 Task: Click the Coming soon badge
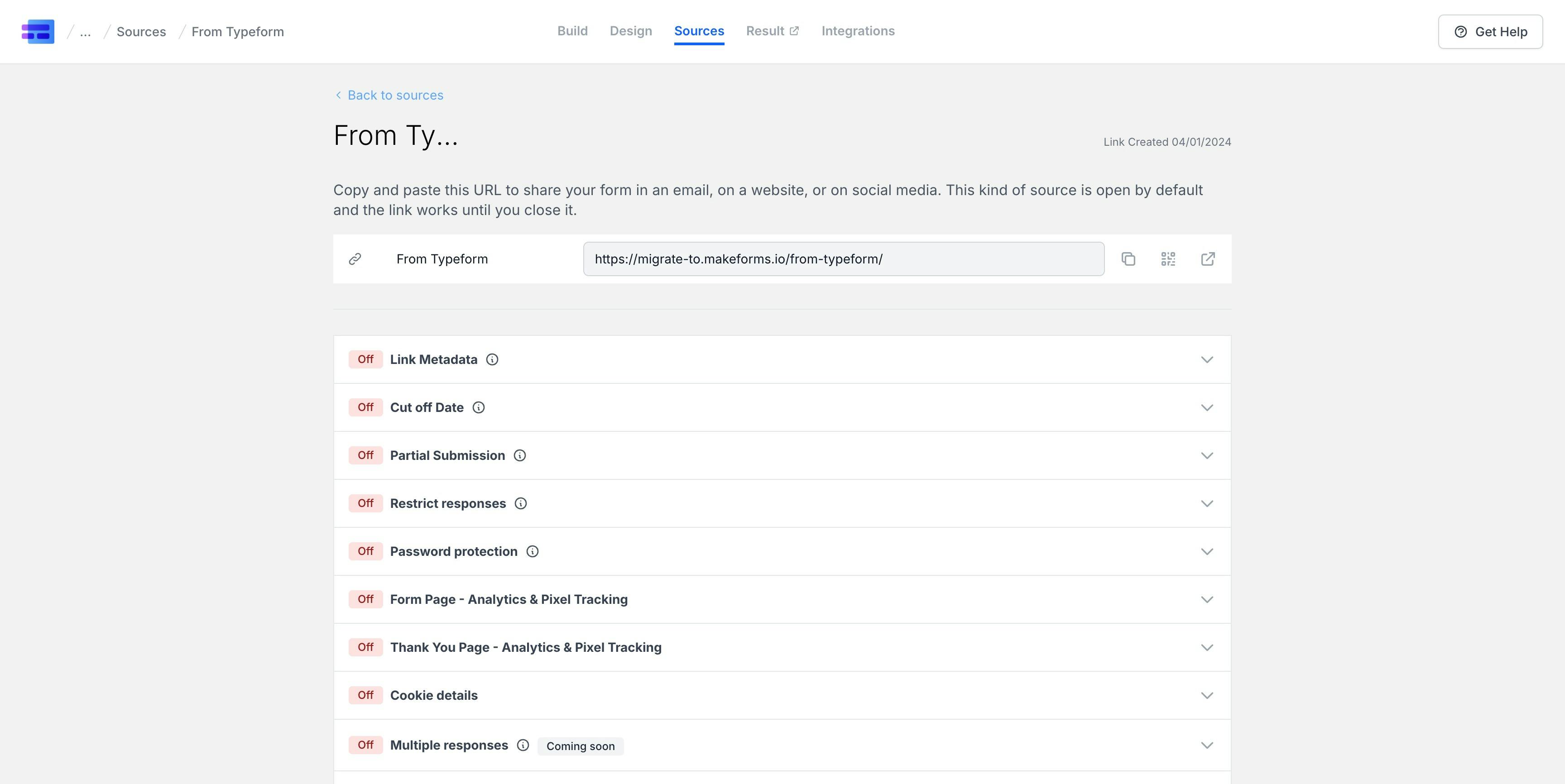pos(580,746)
